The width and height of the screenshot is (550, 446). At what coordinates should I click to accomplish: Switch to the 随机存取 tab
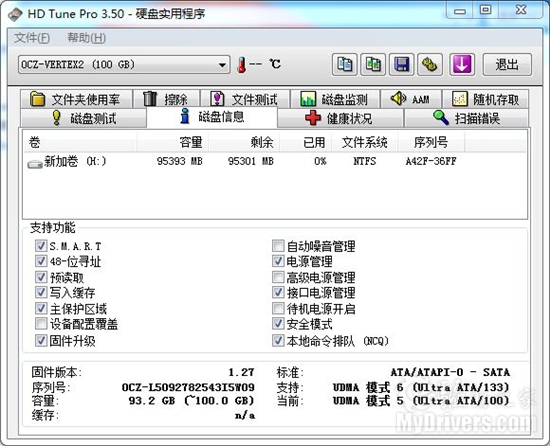pyautogui.click(x=485, y=99)
